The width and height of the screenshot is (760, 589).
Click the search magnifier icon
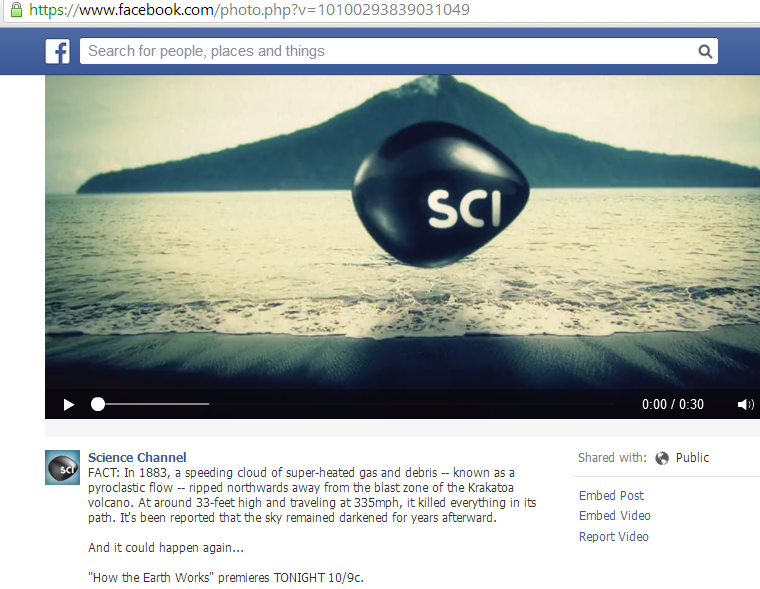[705, 51]
